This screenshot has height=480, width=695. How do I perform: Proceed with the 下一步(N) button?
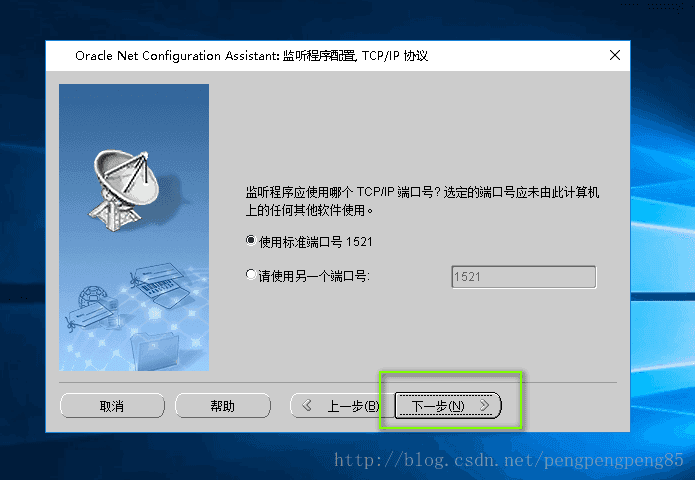[x=448, y=406]
